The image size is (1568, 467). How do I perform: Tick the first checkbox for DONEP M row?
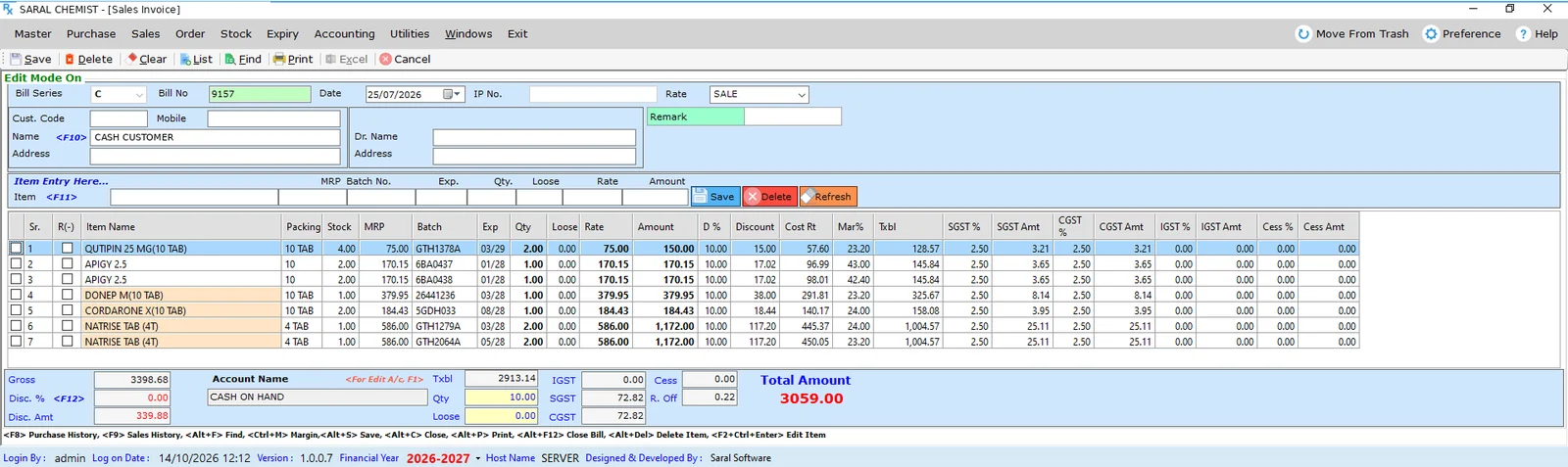(x=16, y=296)
